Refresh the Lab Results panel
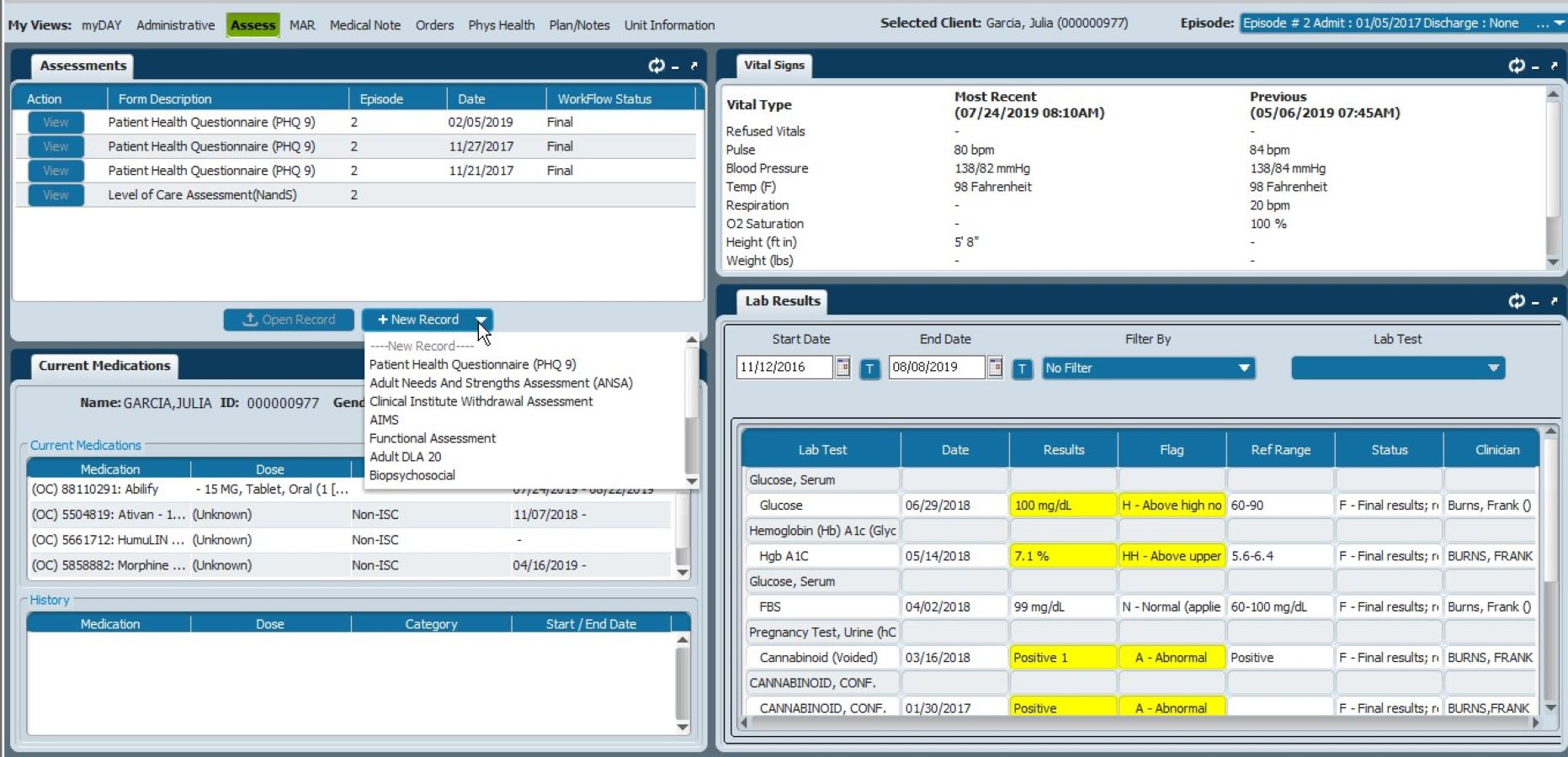Viewport: 1568px width, 757px height. click(x=1517, y=300)
